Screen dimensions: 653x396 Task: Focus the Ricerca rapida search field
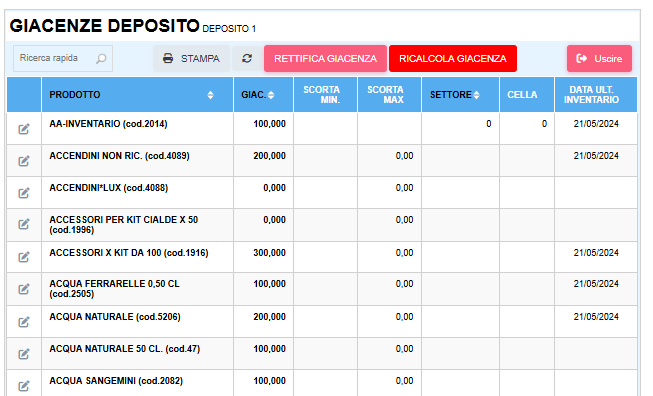coord(63,58)
